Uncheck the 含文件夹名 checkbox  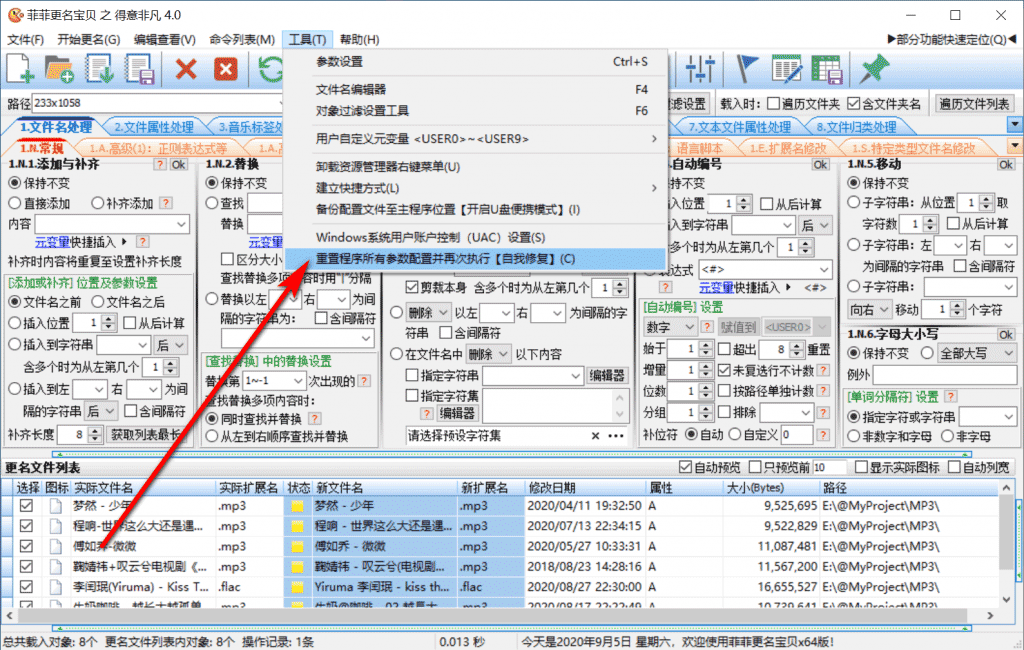click(x=854, y=103)
